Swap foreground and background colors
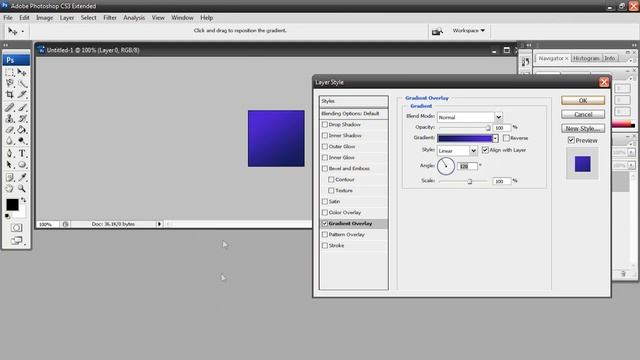This screenshot has height=360, width=640. pos(23,200)
